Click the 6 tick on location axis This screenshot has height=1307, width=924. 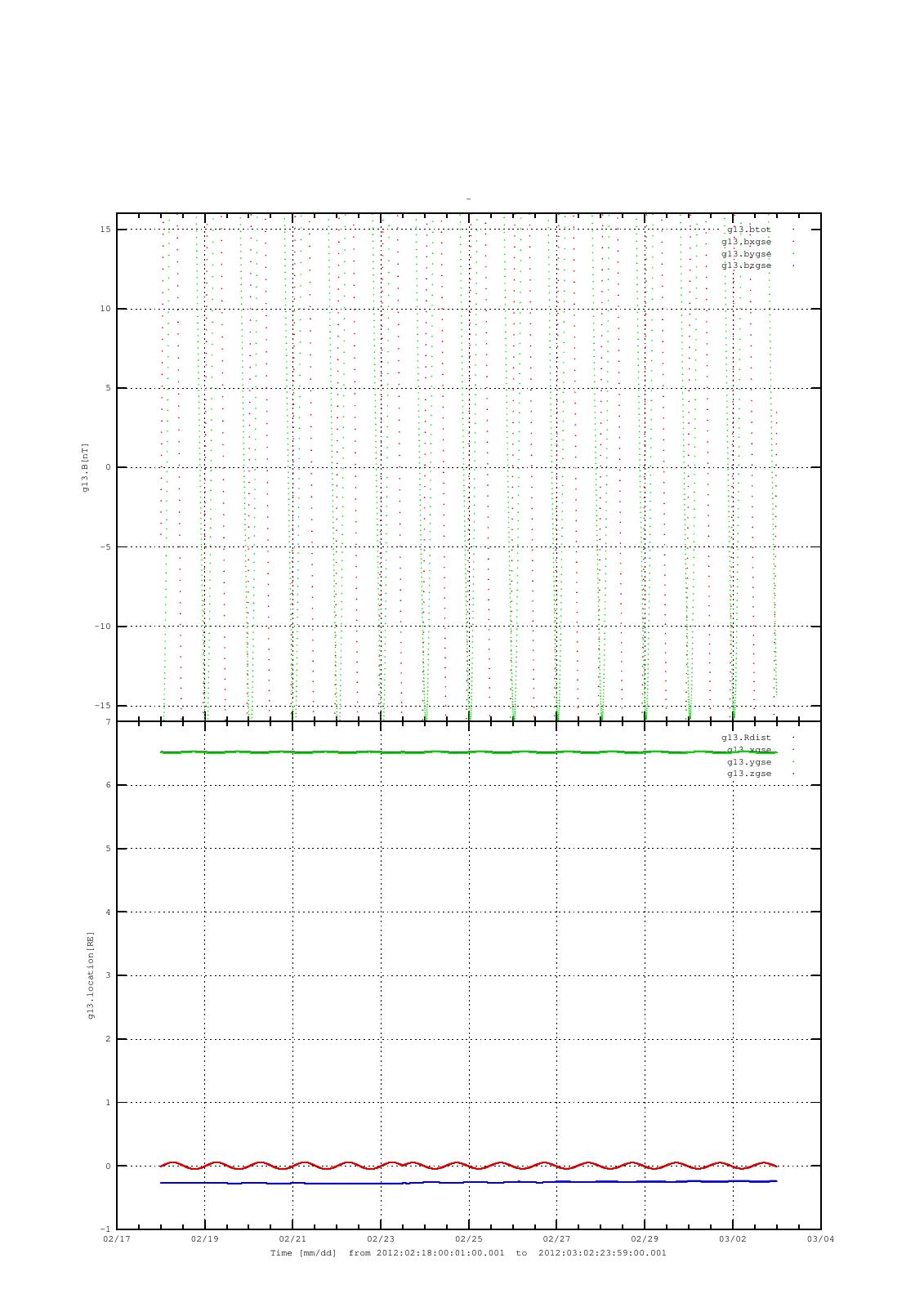point(108,785)
